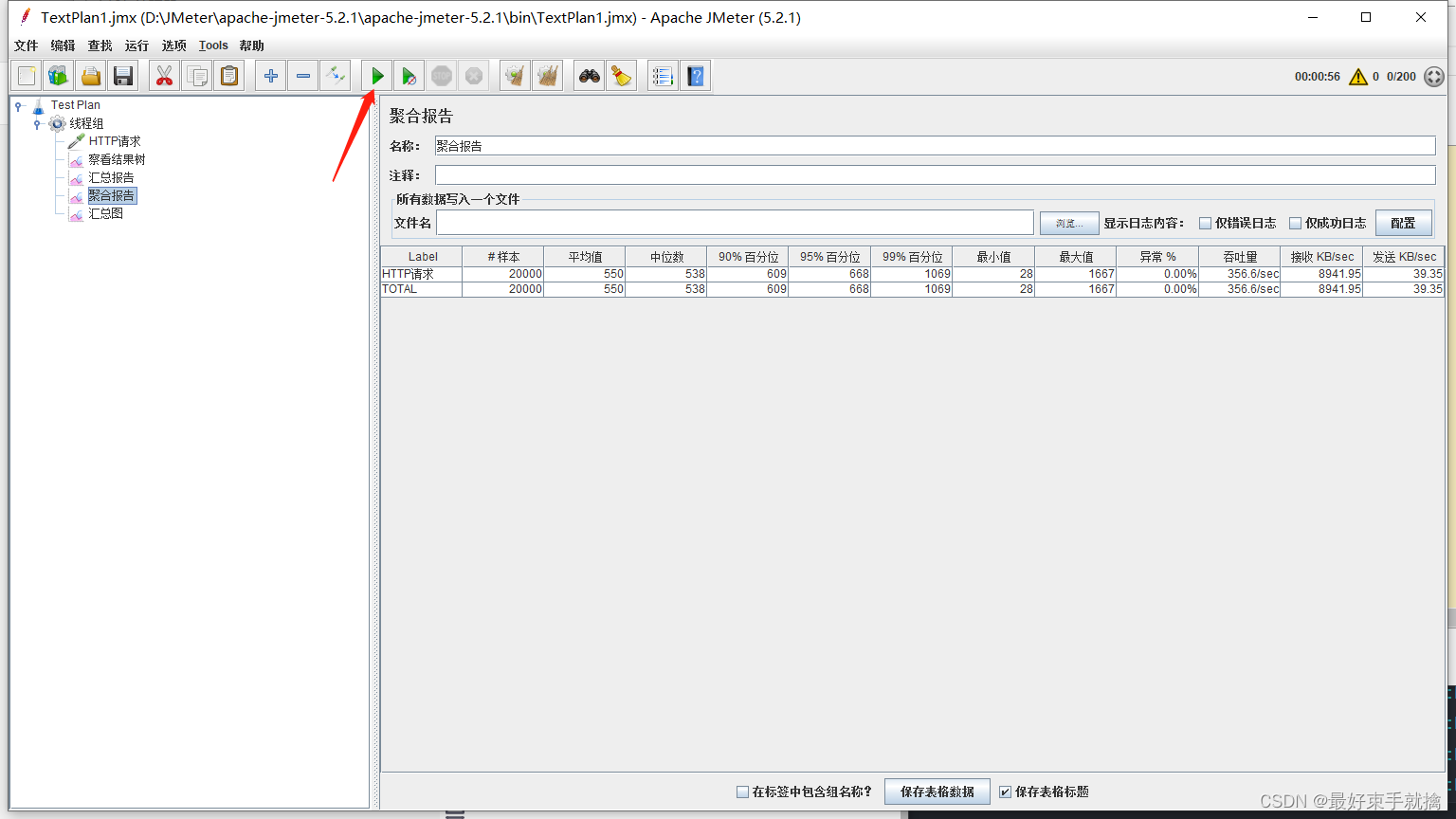The width and height of the screenshot is (1456, 819).
Task: Collapse the 线程组 tree handle
Action: 37,124
